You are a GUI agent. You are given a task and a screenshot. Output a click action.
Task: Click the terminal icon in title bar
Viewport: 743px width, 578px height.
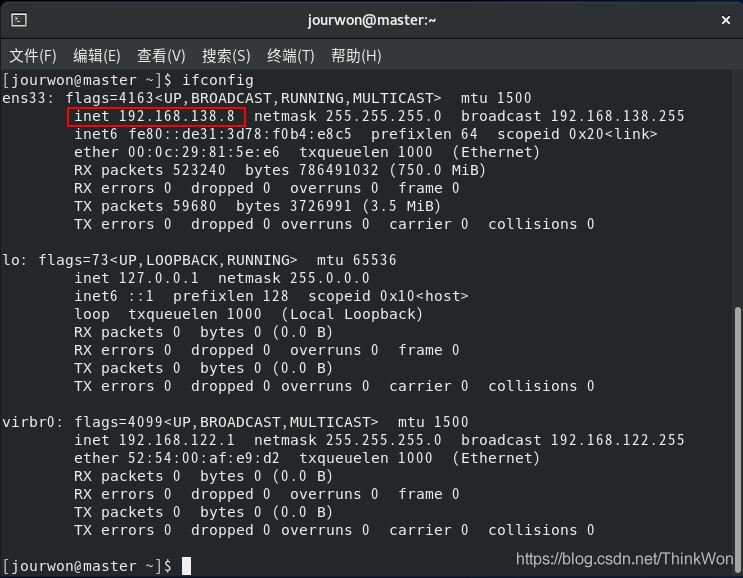(19, 20)
